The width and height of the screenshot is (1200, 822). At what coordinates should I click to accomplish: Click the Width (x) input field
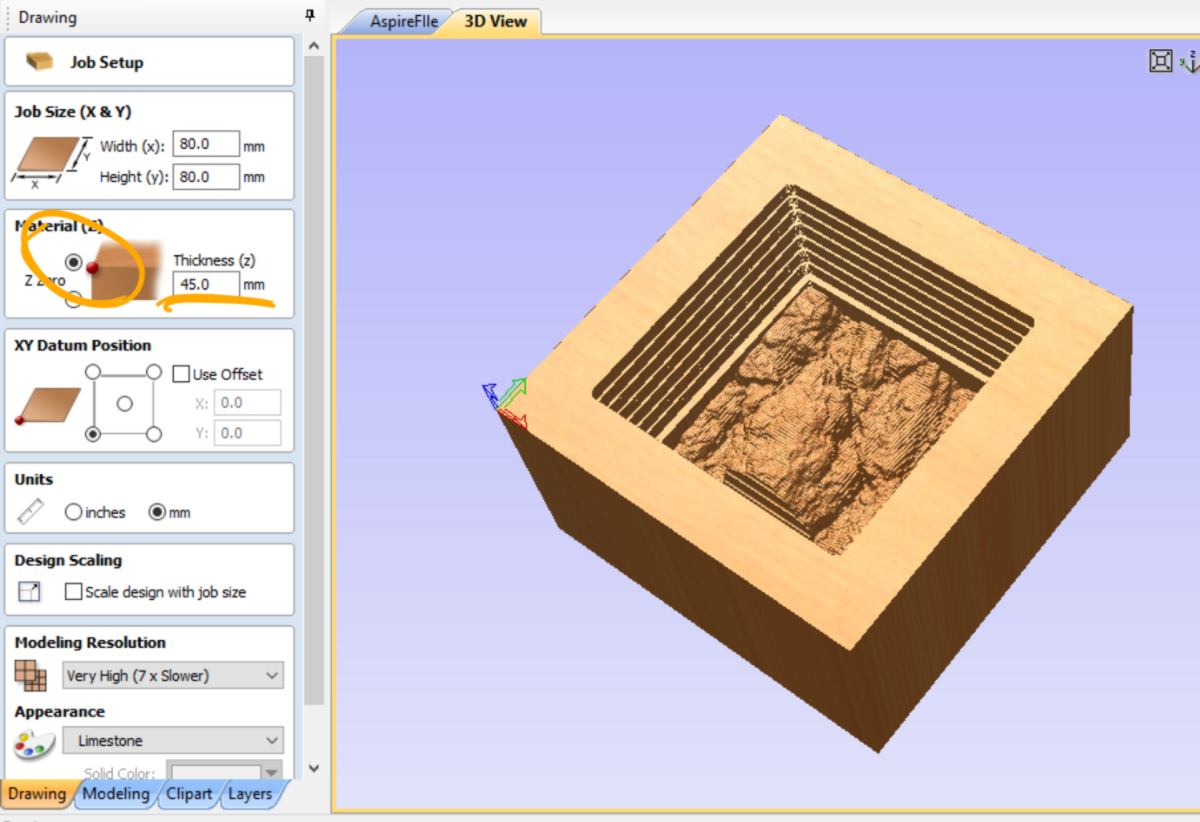click(x=206, y=145)
